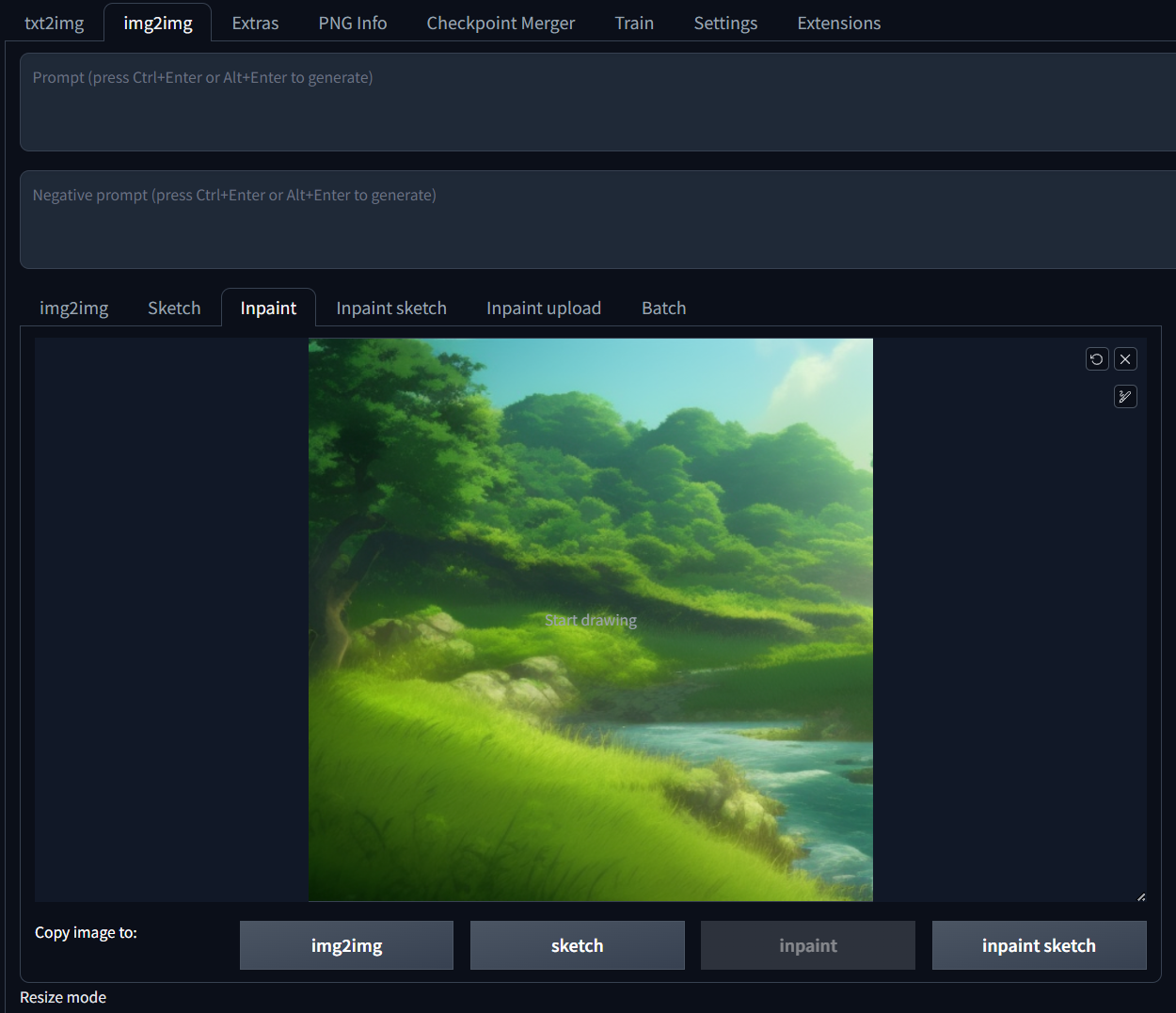1176x1013 pixels.
Task: Open the Extras tab
Action: click(255, 24)
